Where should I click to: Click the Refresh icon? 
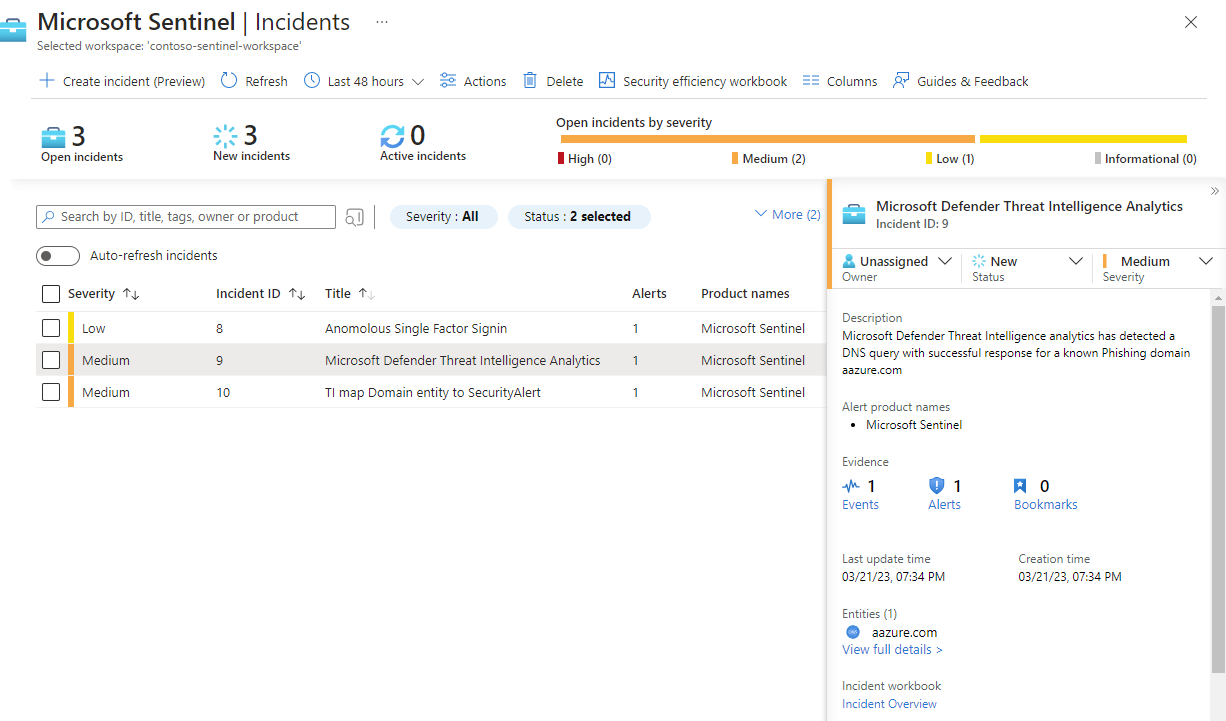point(229,81)
